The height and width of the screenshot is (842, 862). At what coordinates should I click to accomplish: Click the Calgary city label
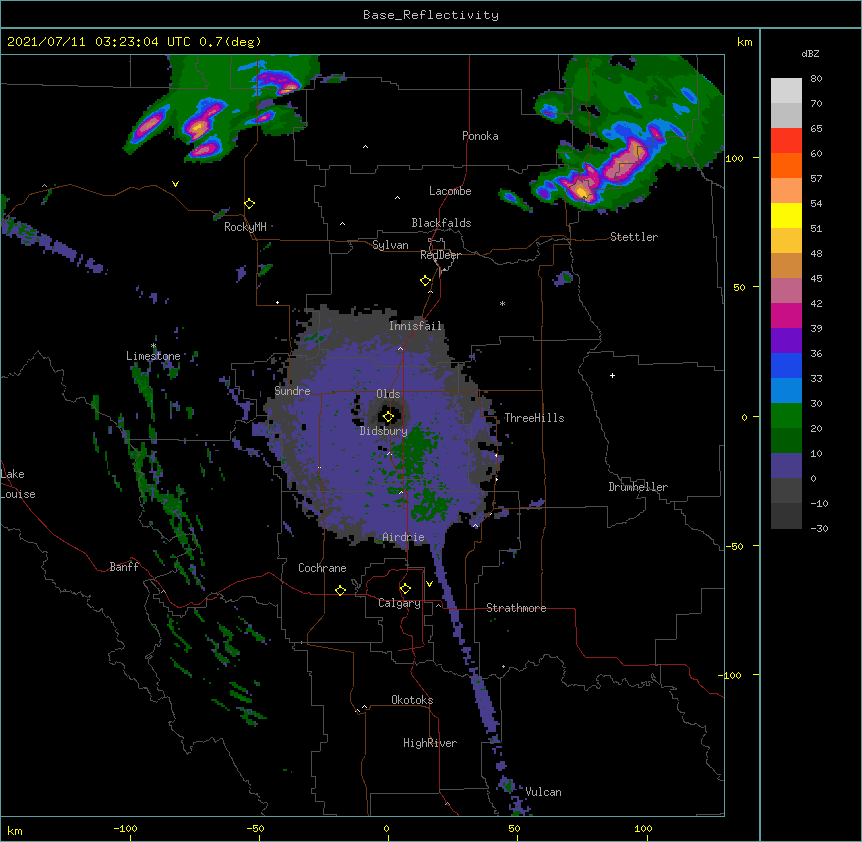coord(399,603)
